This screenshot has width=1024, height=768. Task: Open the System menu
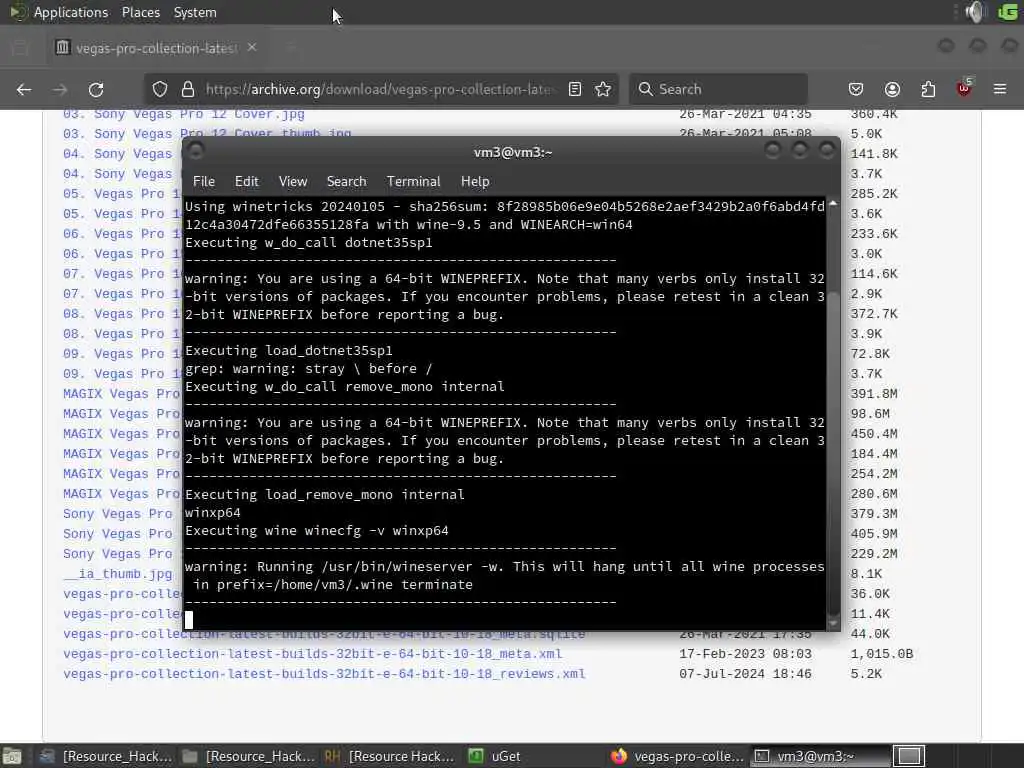tap(195, 12)
